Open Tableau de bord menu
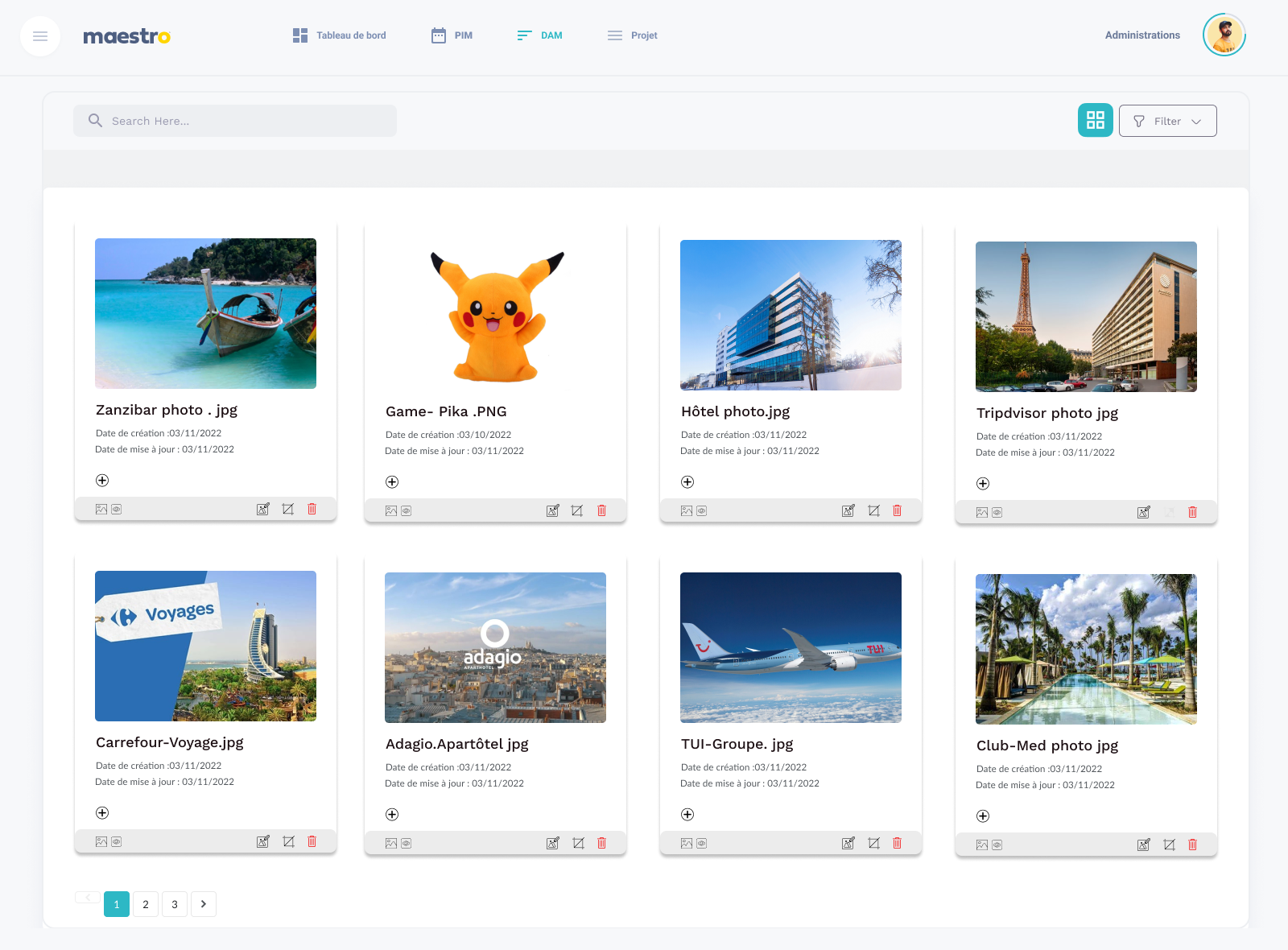 [x=339, y=35]
